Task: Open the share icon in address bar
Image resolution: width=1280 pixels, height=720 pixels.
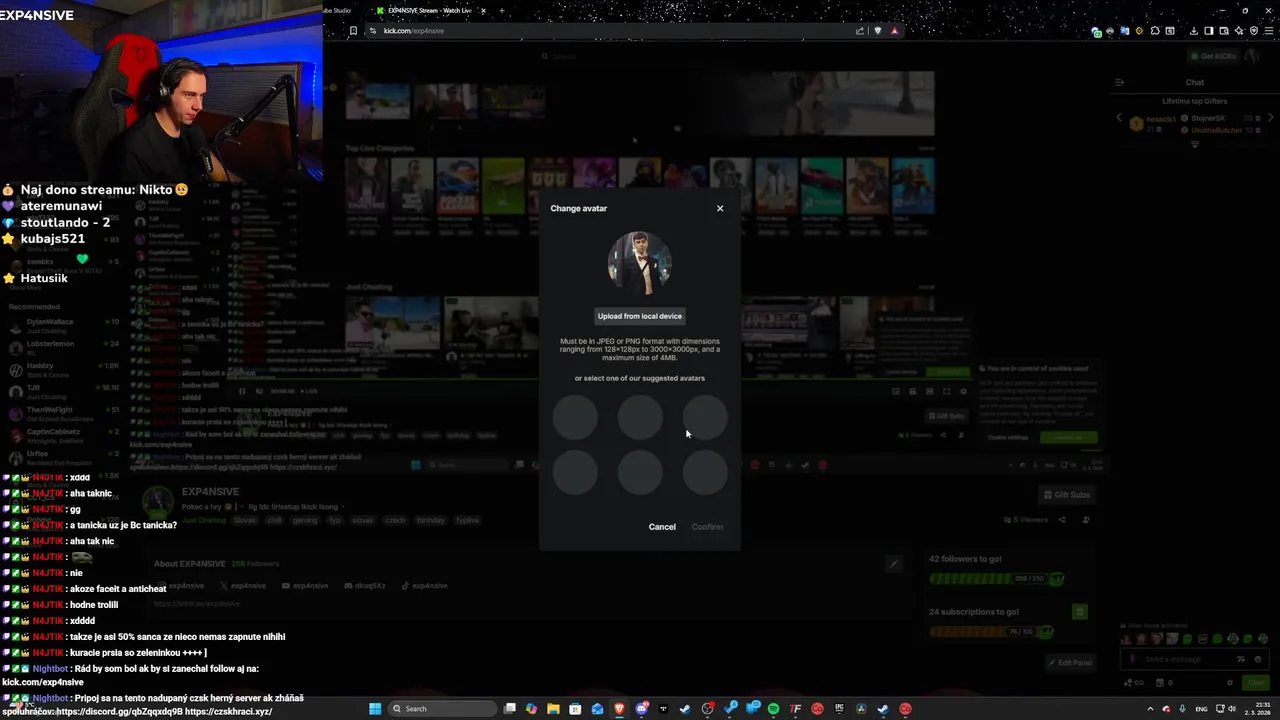Action: (x=860, y=31)
